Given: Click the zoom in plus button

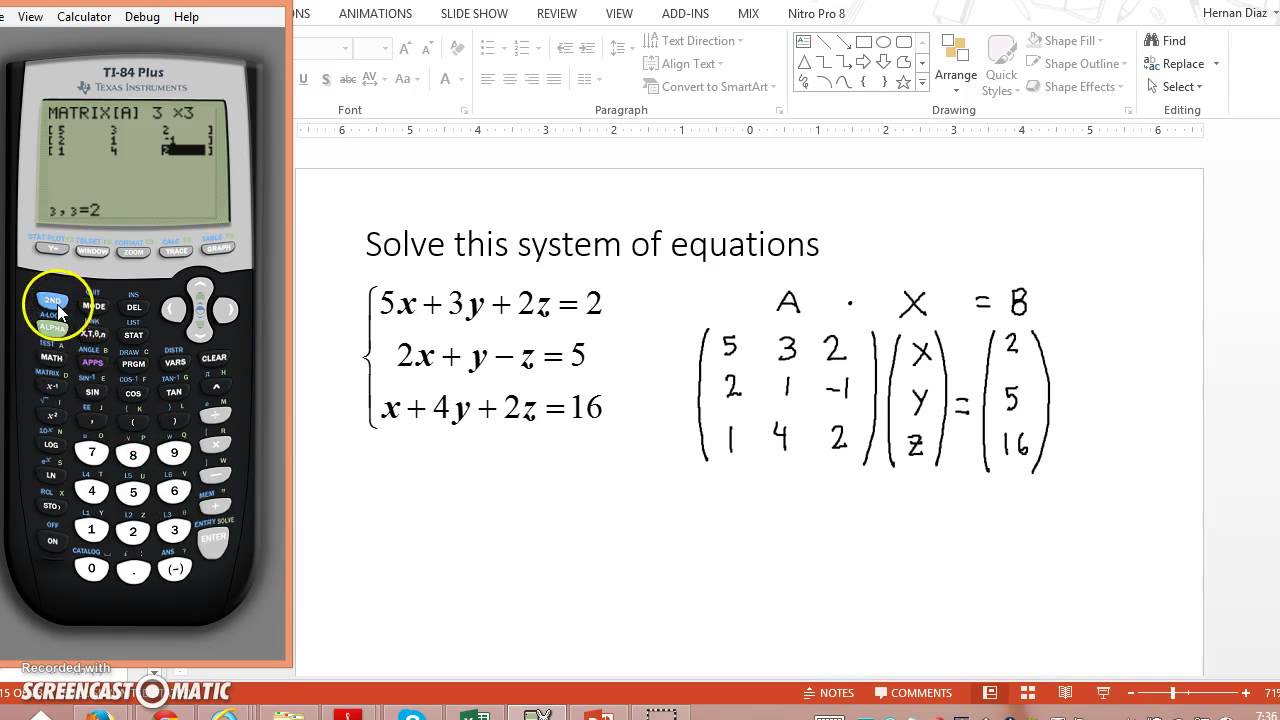Looking at the screenshot, I should [x=1245, y=693].
